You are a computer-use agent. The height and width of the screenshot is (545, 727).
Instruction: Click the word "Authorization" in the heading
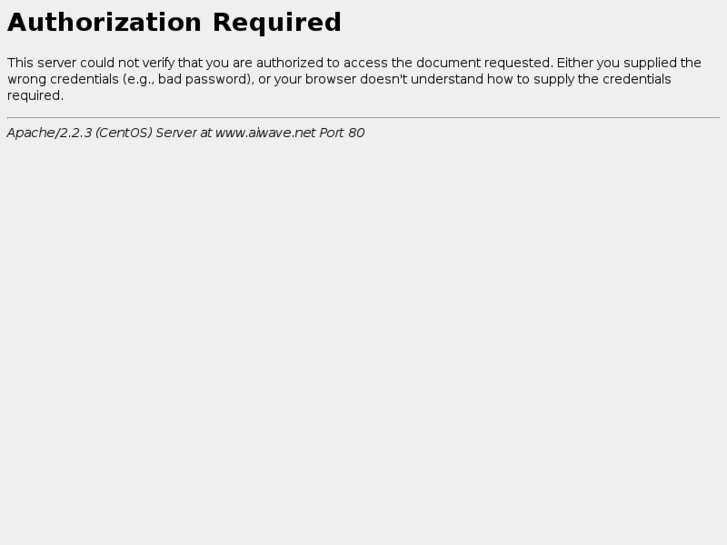click(104, 22)
